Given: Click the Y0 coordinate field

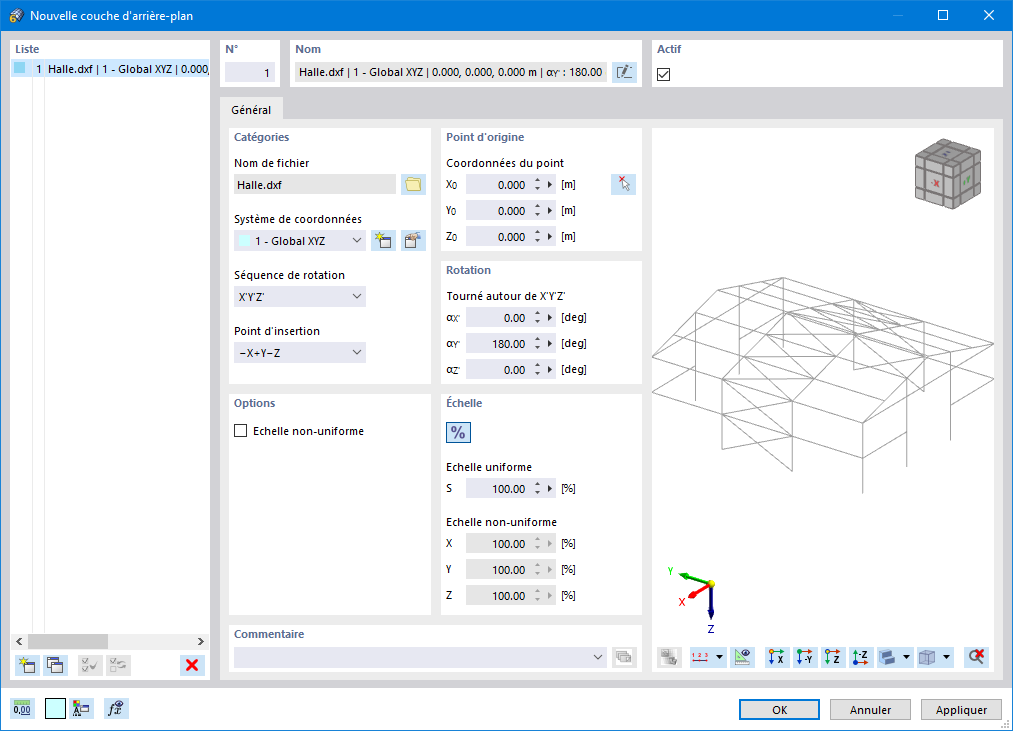Looking at the screenshot, I should (498, 211).
